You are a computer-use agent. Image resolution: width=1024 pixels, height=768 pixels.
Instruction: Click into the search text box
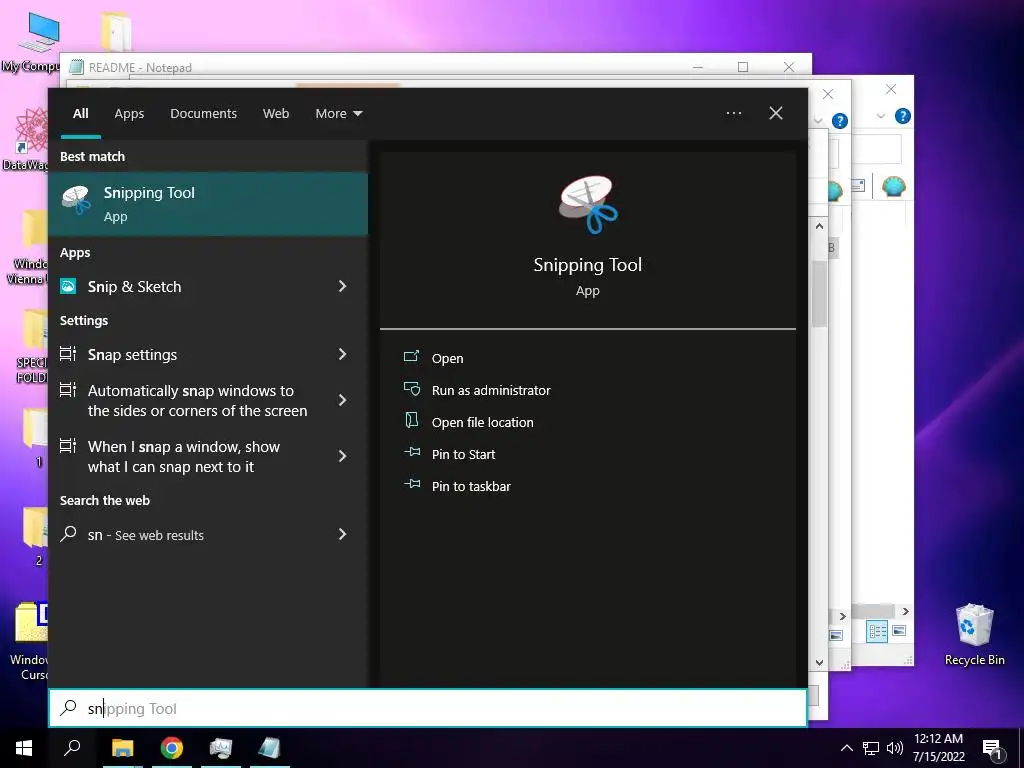tap(428, 708)
